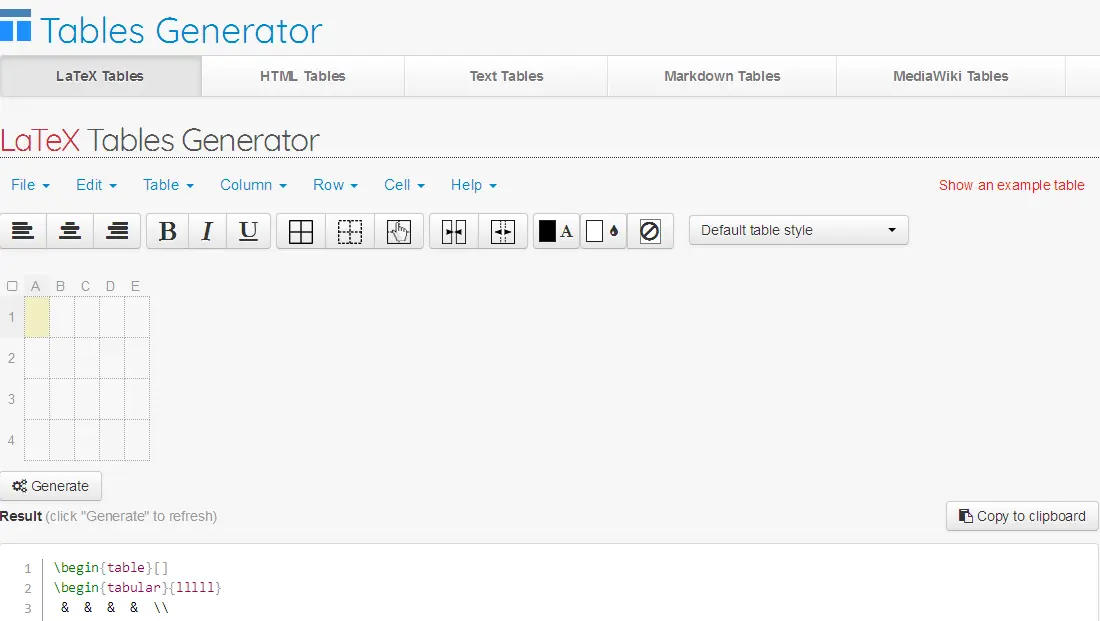This screenshot has width=1100, height=621.
Task: Click the Generate button
Action: (51, 486)
